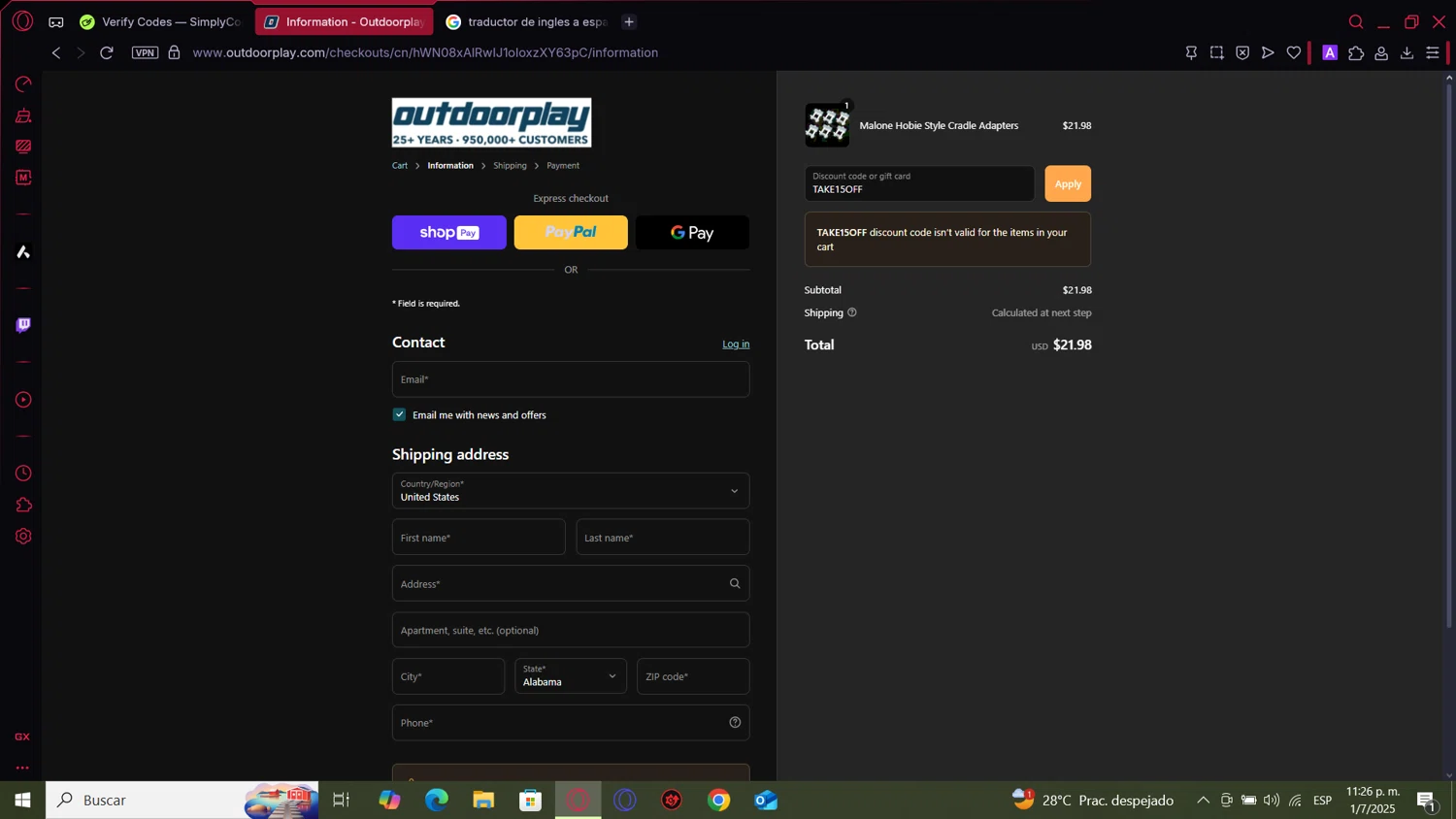This screenshot has height=819, width=1456.
Task: Open Twitch in the sidebar
Action: point(23,325)
